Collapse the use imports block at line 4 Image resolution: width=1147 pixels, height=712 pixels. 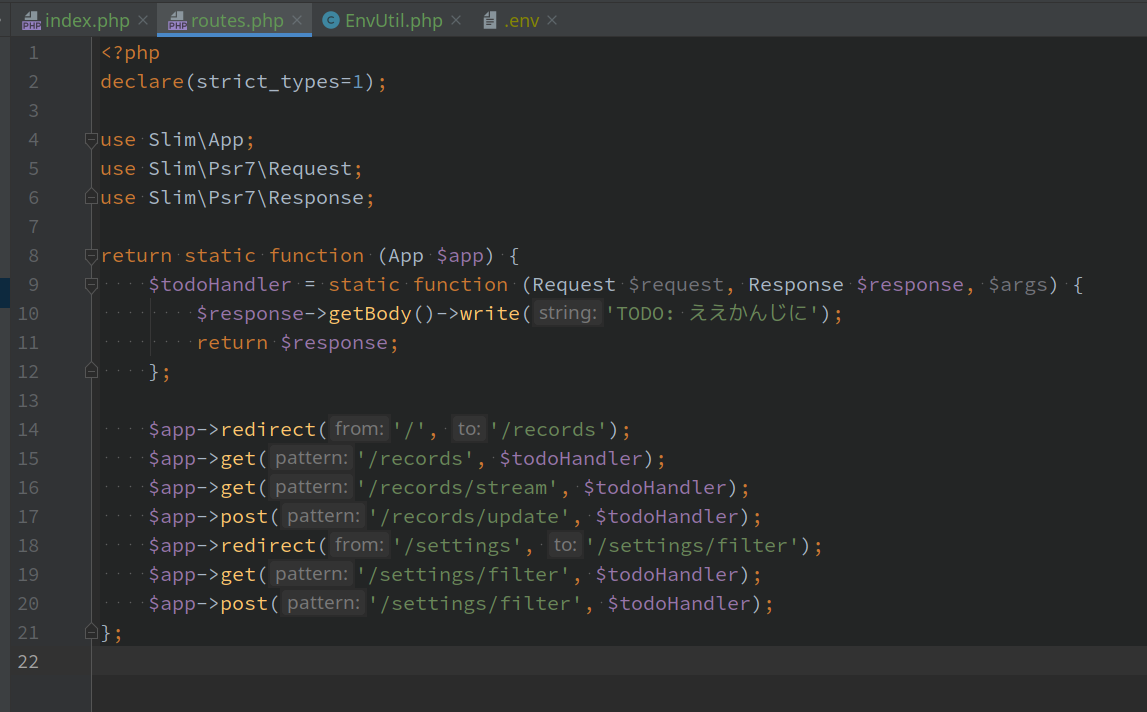(92, 140)
